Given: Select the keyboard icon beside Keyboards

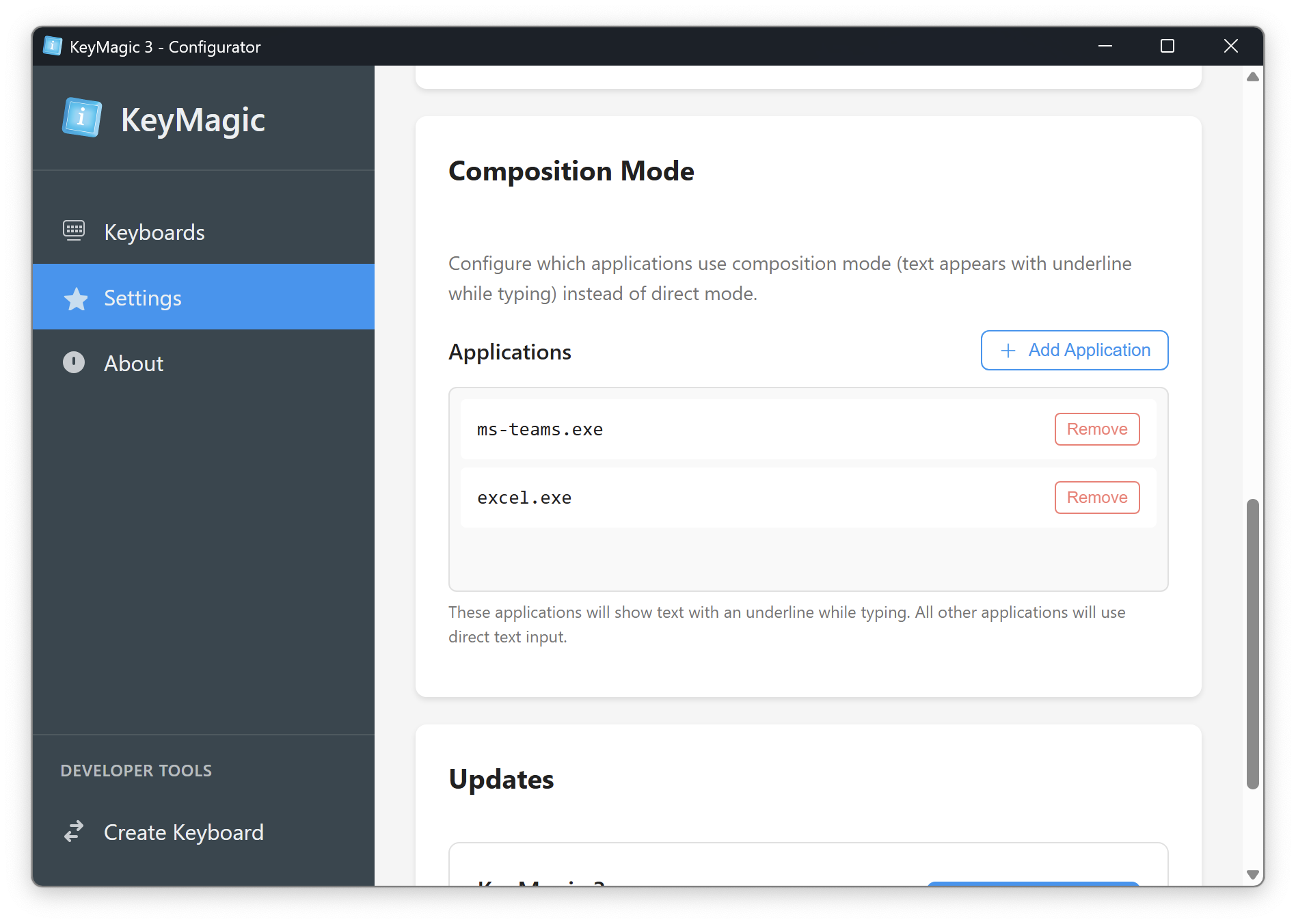Looking at the screenshot, I should (74, 231).
